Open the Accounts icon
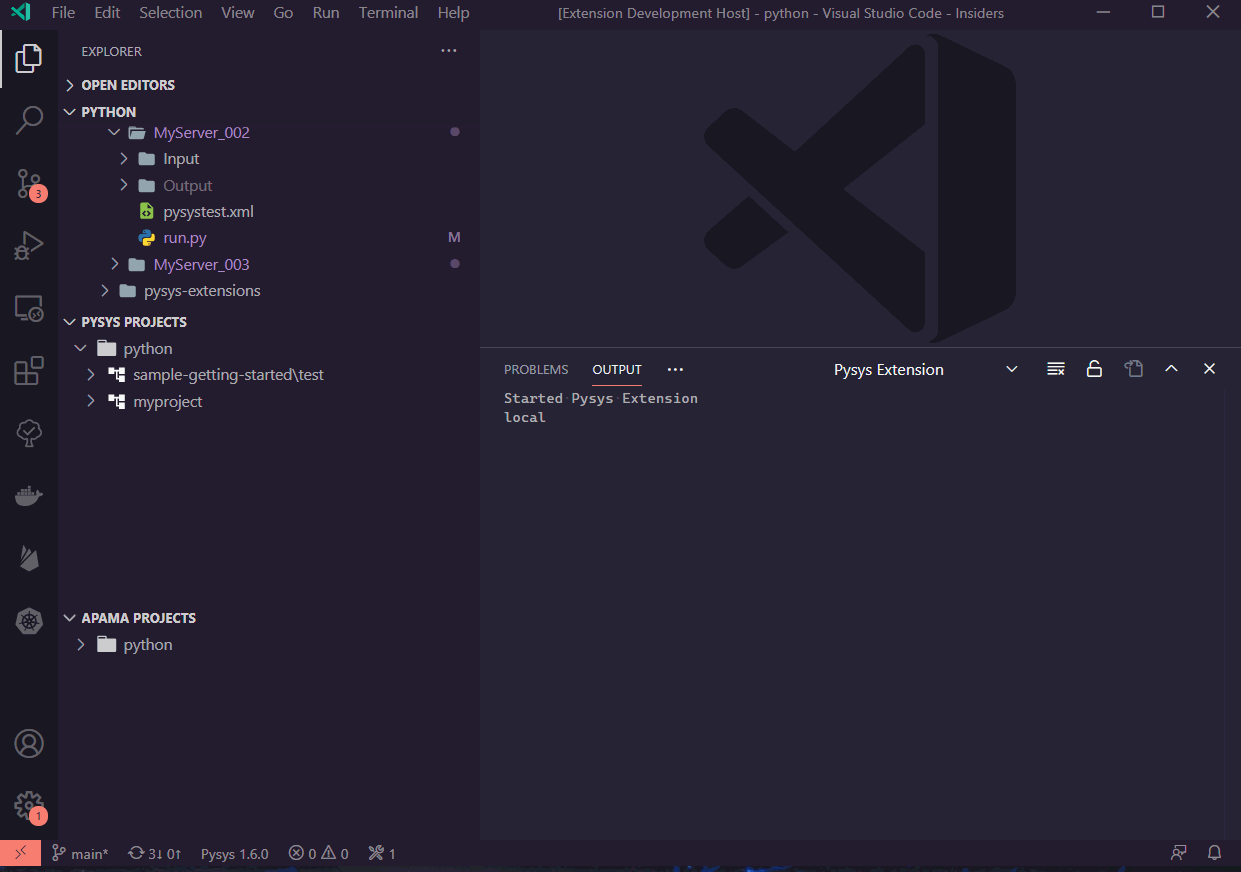Image resolution: width=1241 pixels, height=872 pixels. (29, 744)
